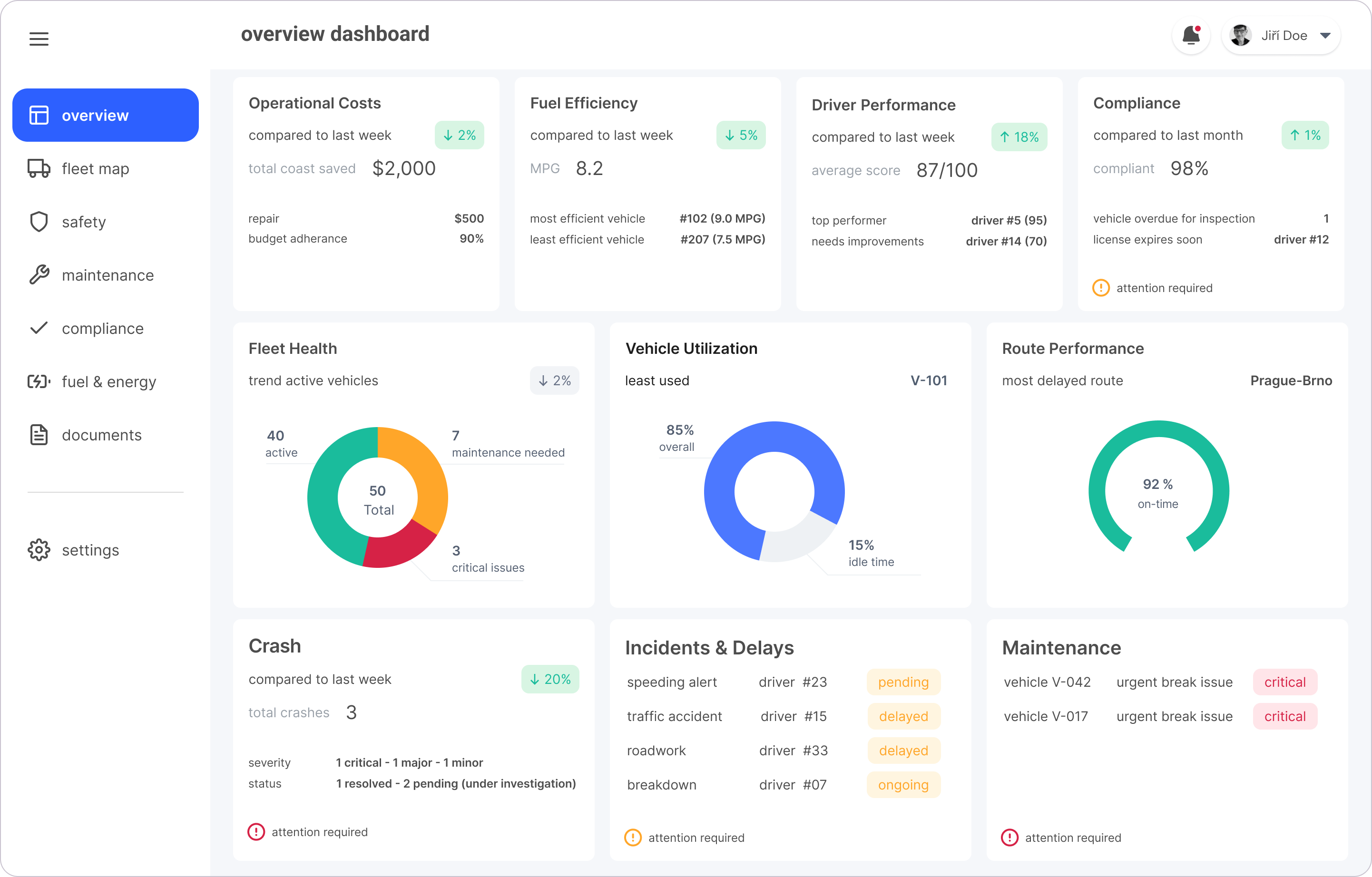Expand the Jiří Doe dropdown arrow

point(1325,36)
